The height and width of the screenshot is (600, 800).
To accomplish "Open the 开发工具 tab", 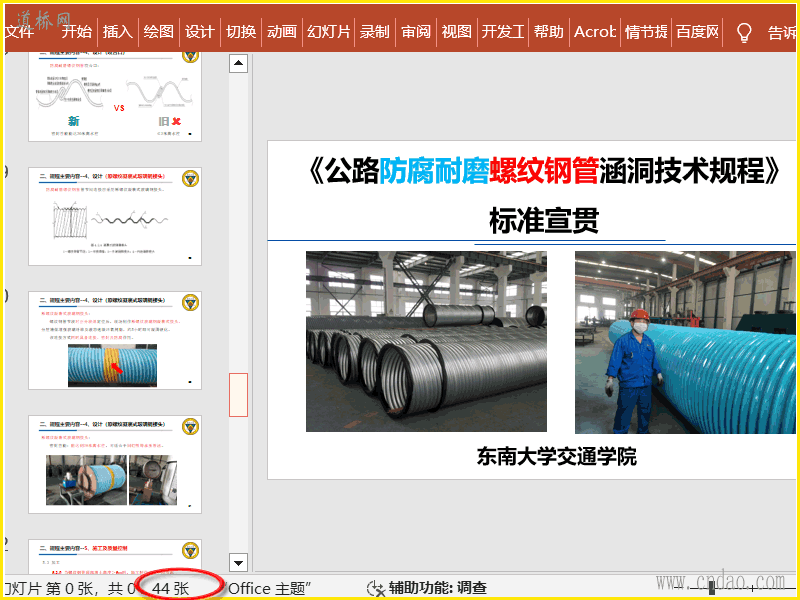I will point(503,32).
